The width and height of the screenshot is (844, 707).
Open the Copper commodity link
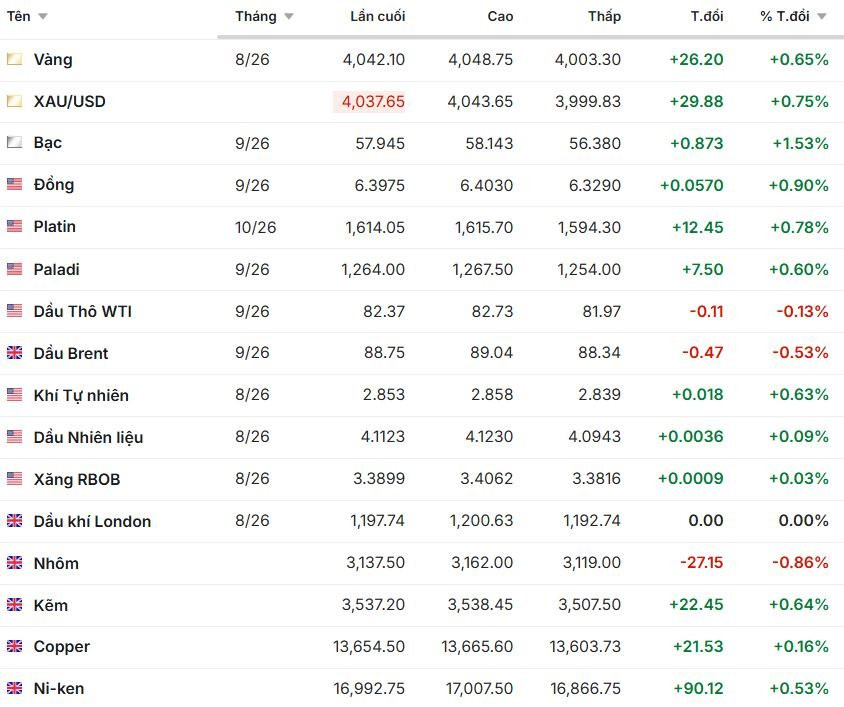click(61, 647)
